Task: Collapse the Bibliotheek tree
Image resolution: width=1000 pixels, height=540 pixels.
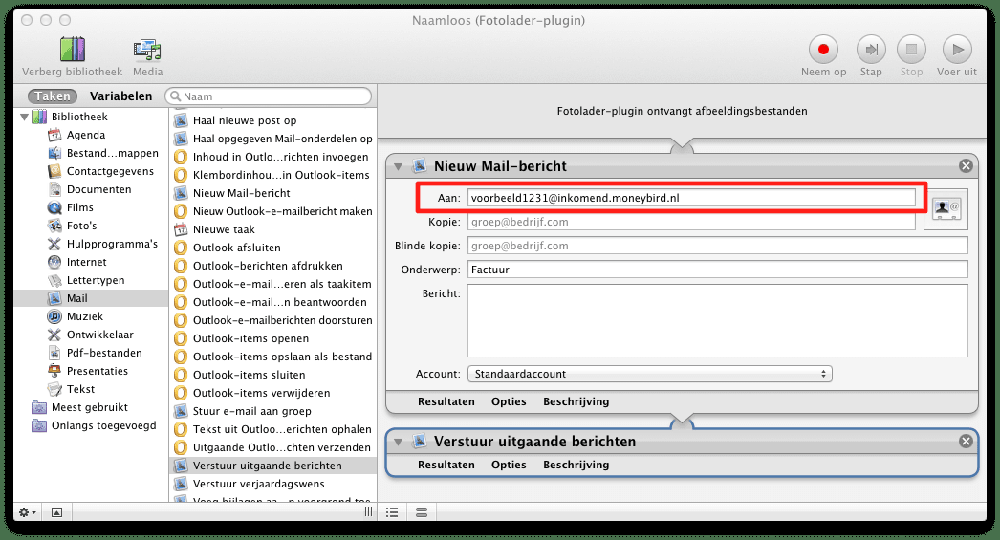Action: (x=24, y=117)
